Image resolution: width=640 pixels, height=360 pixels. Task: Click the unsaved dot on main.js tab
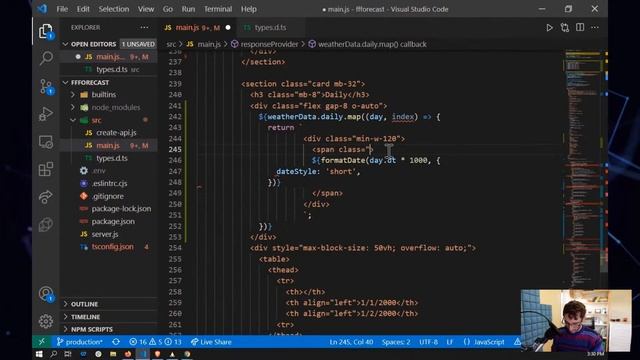(228, 28)
